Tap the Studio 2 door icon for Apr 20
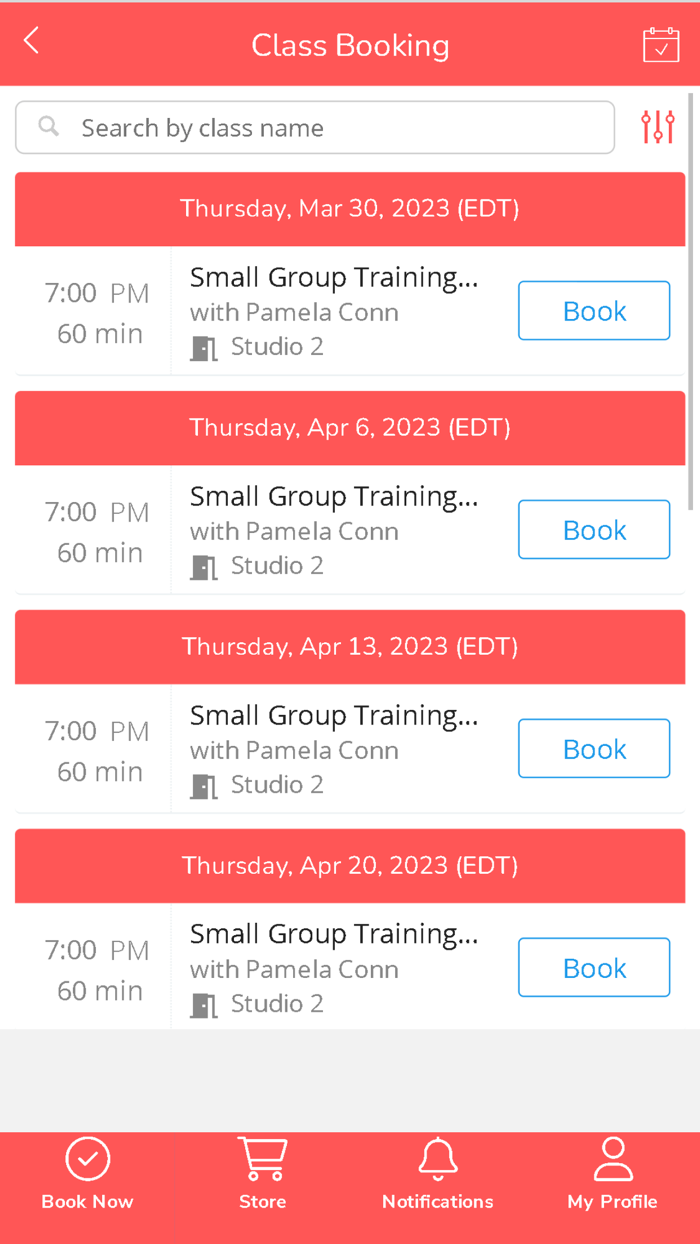The width and height of the screenshot is (700, 1244). coord(204,1005)
